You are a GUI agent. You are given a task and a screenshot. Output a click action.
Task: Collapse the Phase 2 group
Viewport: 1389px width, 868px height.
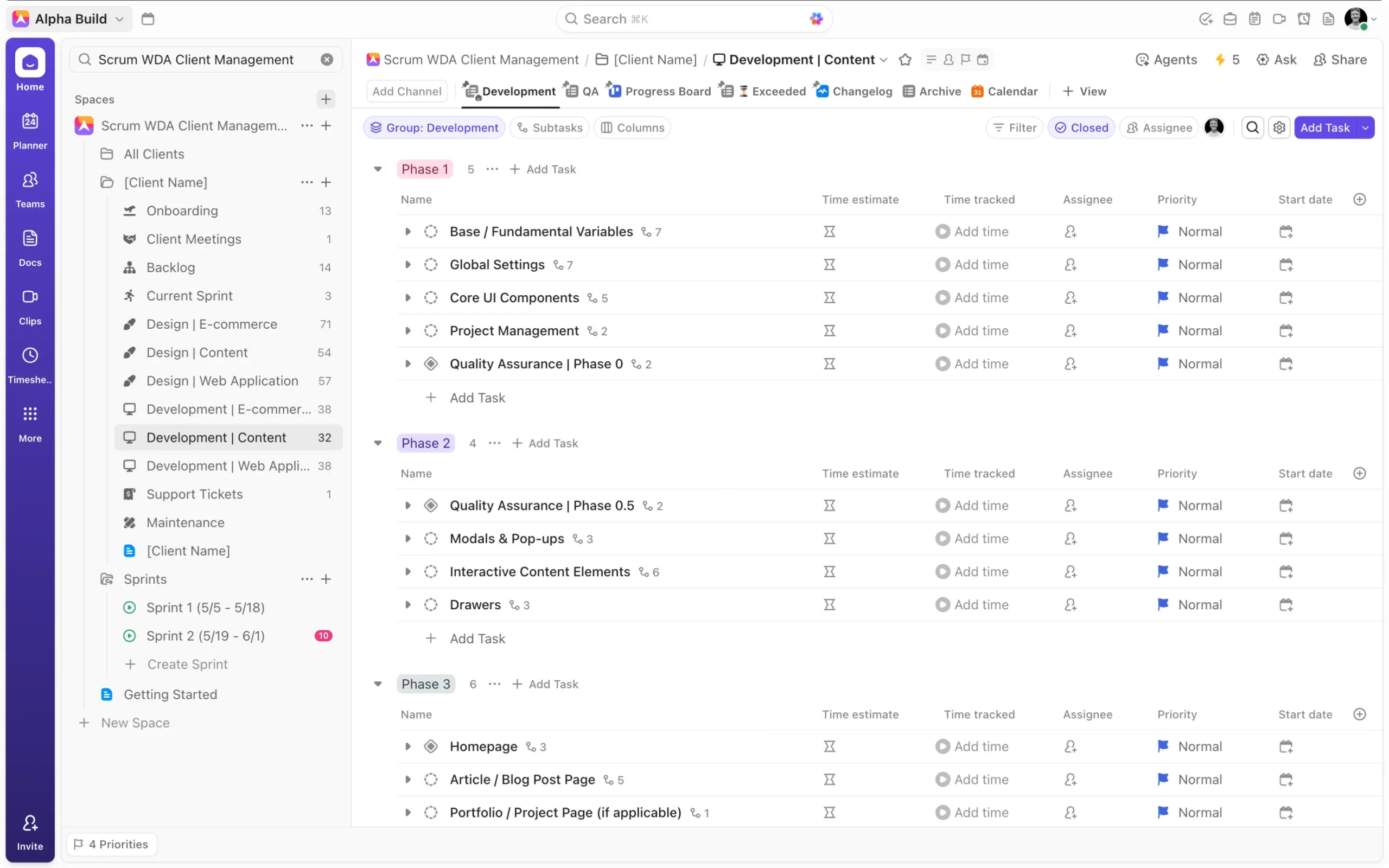click(378, 443)
